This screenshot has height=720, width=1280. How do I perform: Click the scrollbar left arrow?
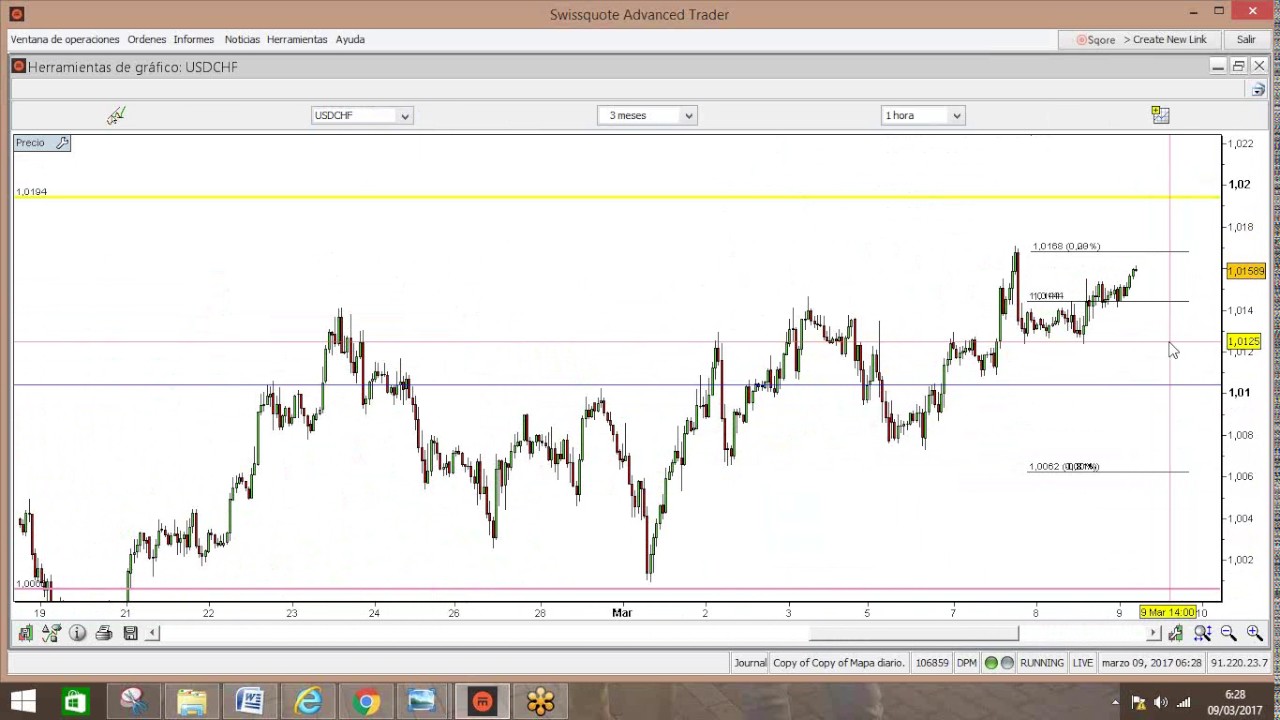coord(153,633)
